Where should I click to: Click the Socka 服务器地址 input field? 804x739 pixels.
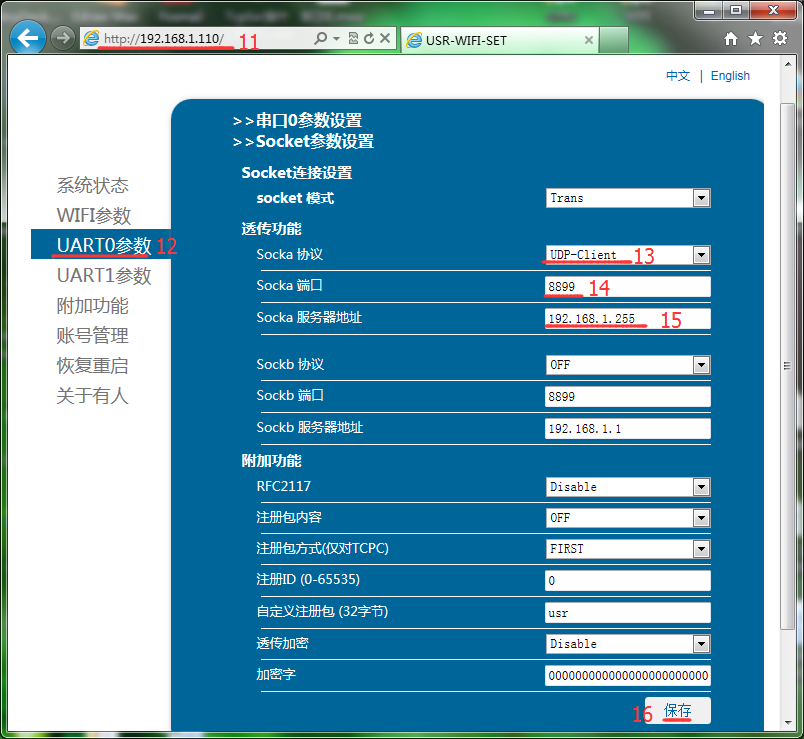pyautogui.click(x=628, y=318)
